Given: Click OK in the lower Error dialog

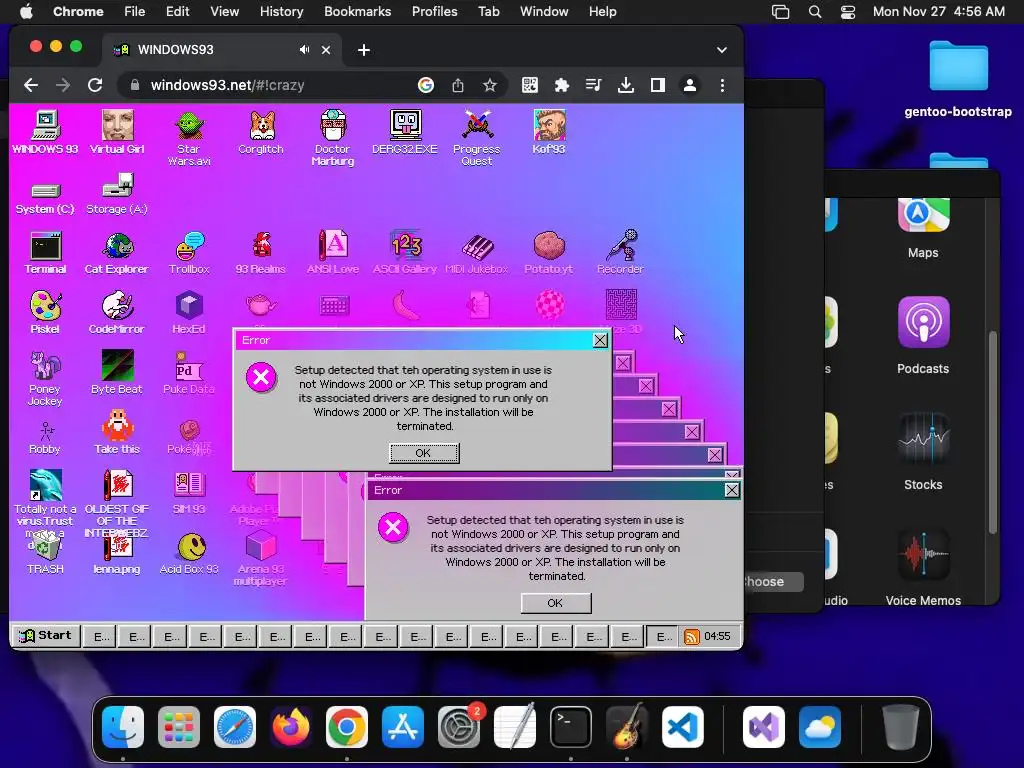Looking at the screenshot, I should pos(556,603).
